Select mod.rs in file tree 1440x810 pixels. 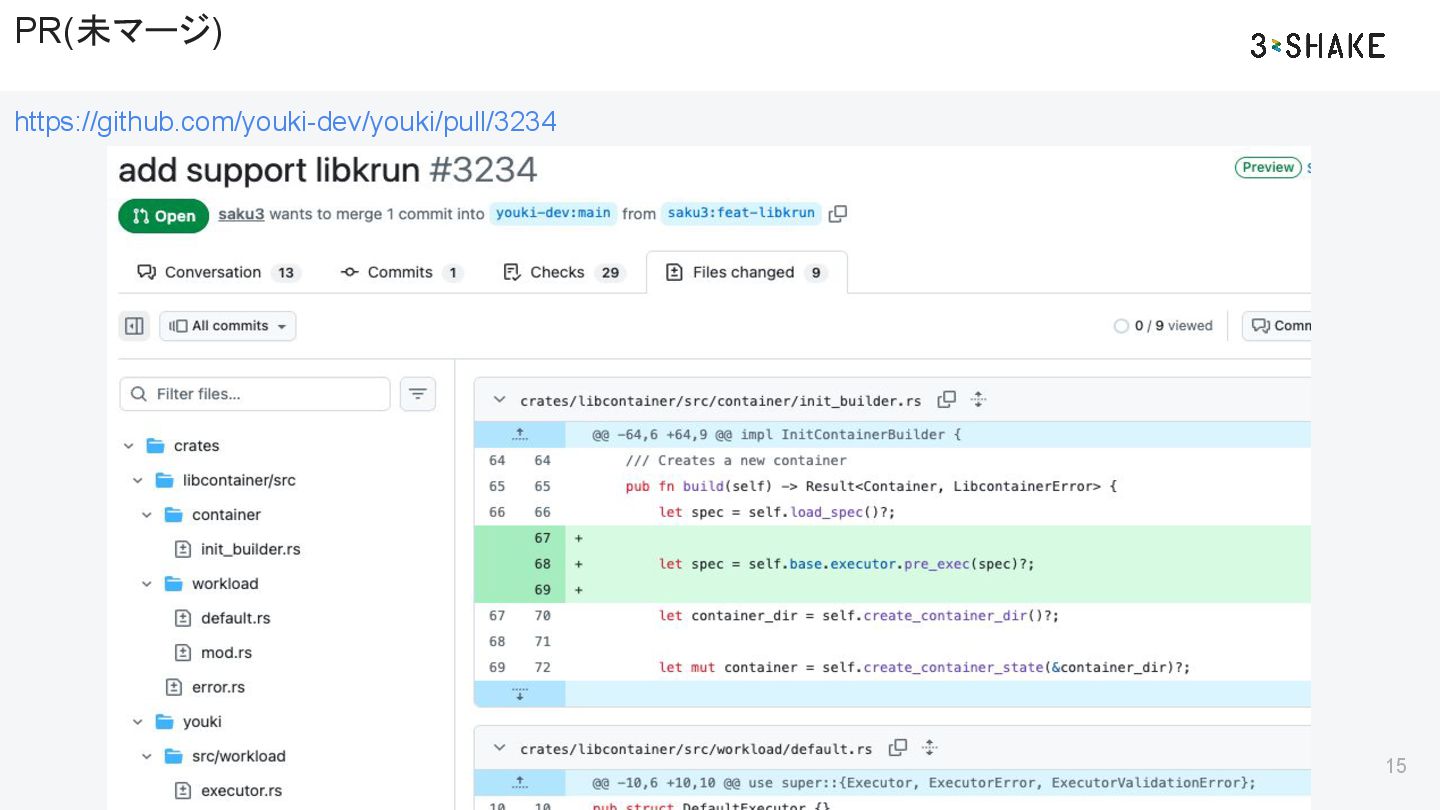coord(226,653)
